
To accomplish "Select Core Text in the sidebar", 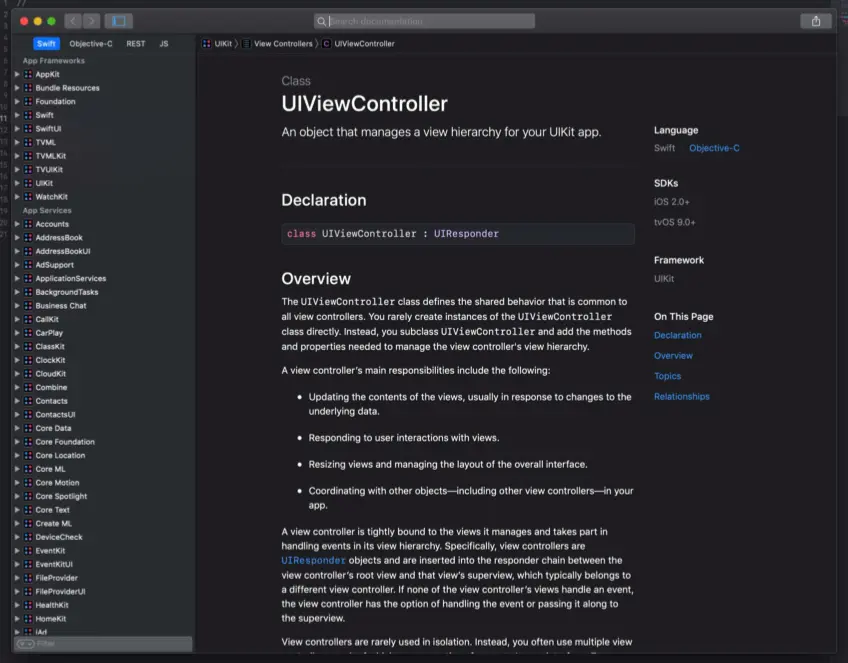I will click(52, 510).
